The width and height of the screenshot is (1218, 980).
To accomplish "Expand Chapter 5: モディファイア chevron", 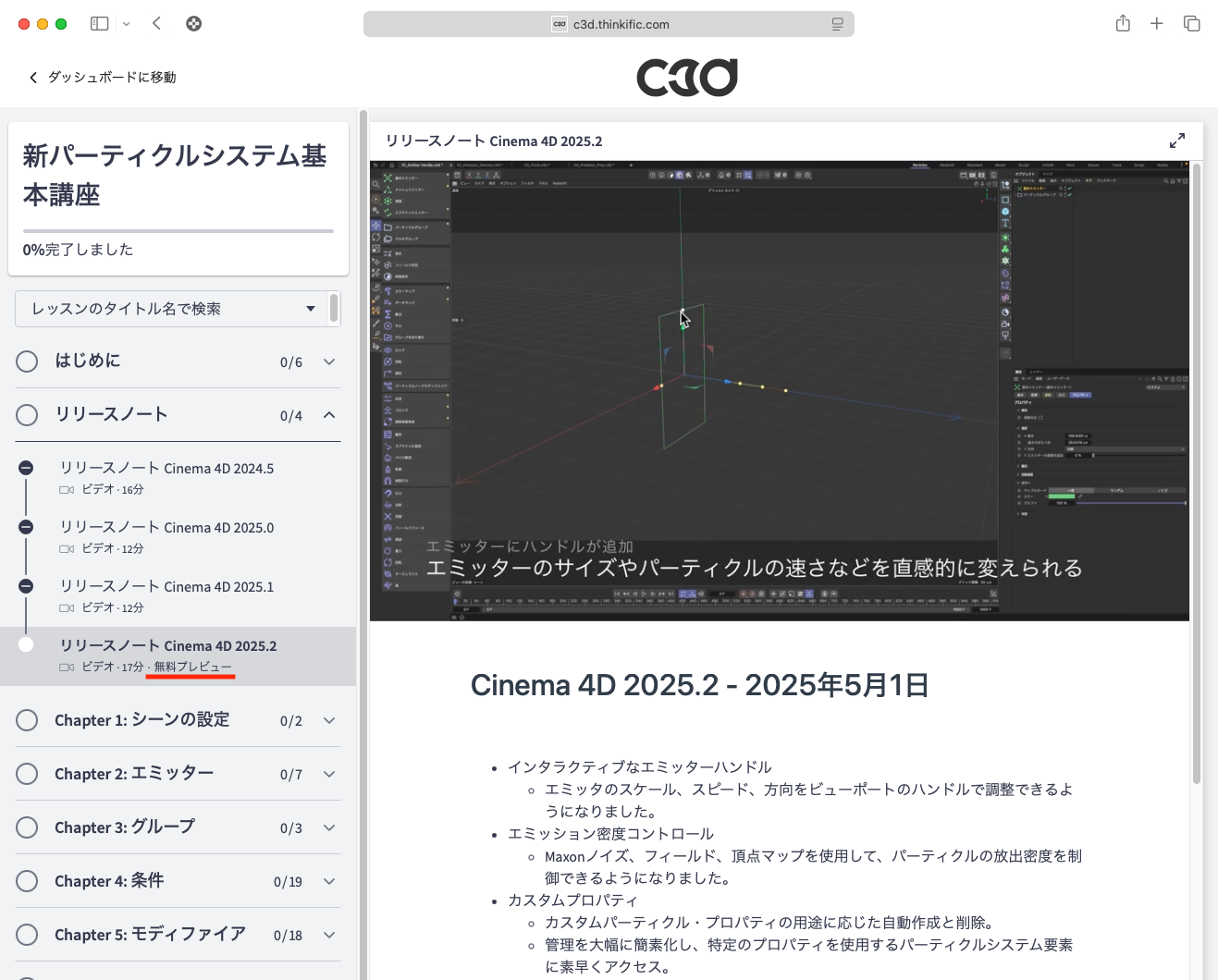I will [x=329, y=935].
